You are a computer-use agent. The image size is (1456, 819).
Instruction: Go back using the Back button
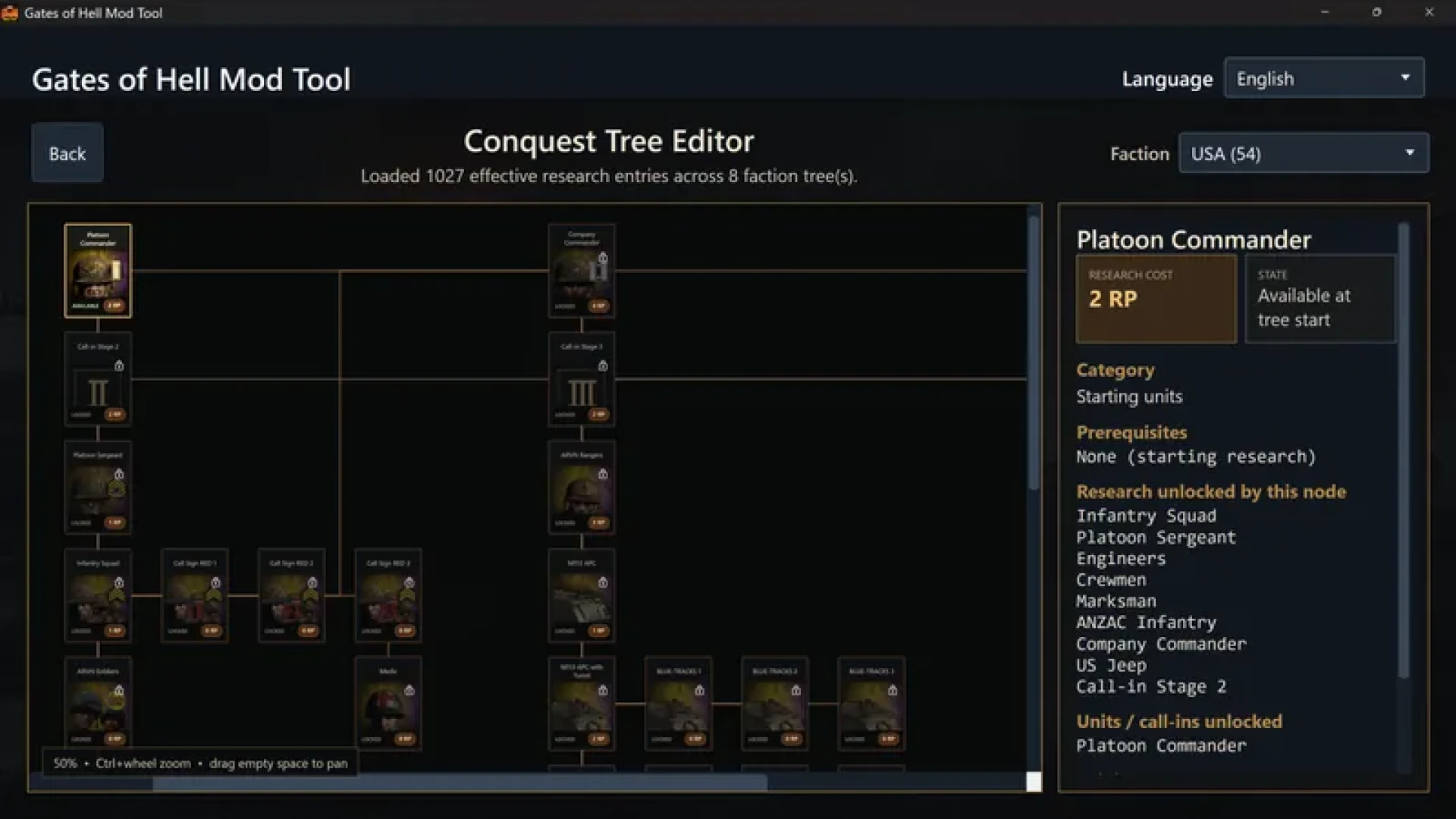tap(67, 153)
